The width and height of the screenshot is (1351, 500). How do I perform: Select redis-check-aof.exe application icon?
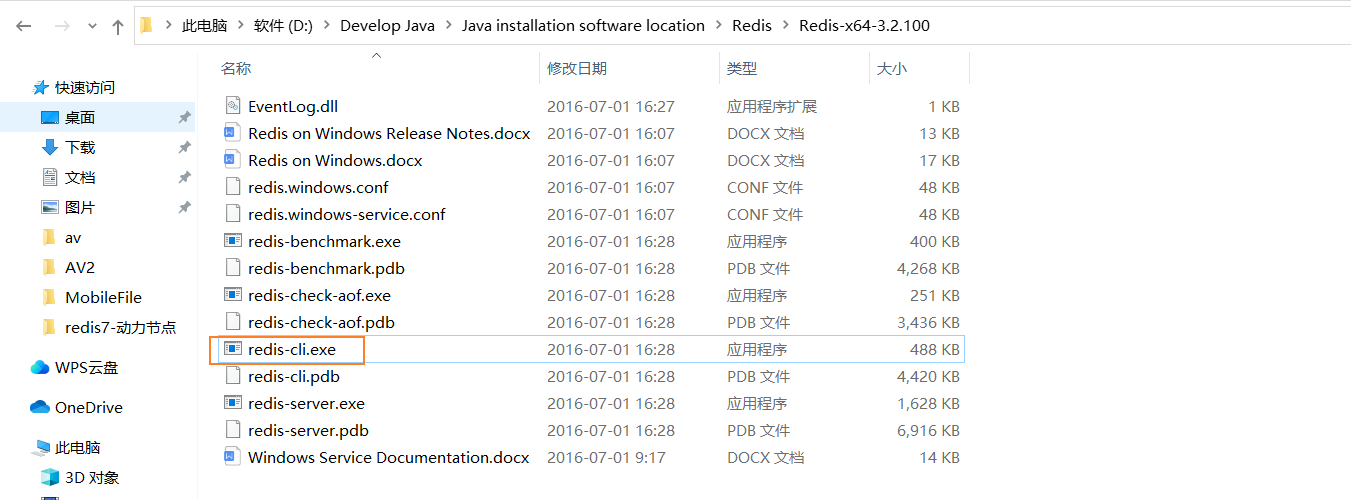pyautogui.click(x=233, y=295)
